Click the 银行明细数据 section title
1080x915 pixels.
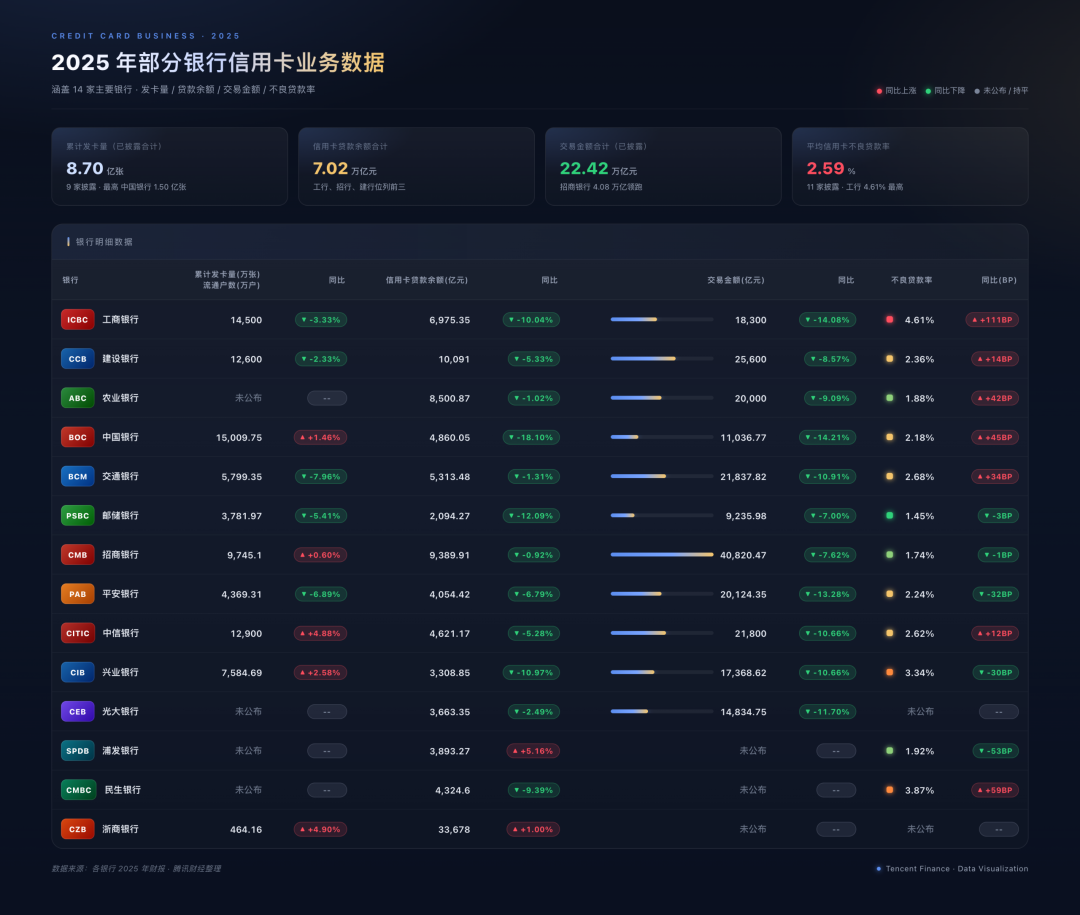(104, 242)
